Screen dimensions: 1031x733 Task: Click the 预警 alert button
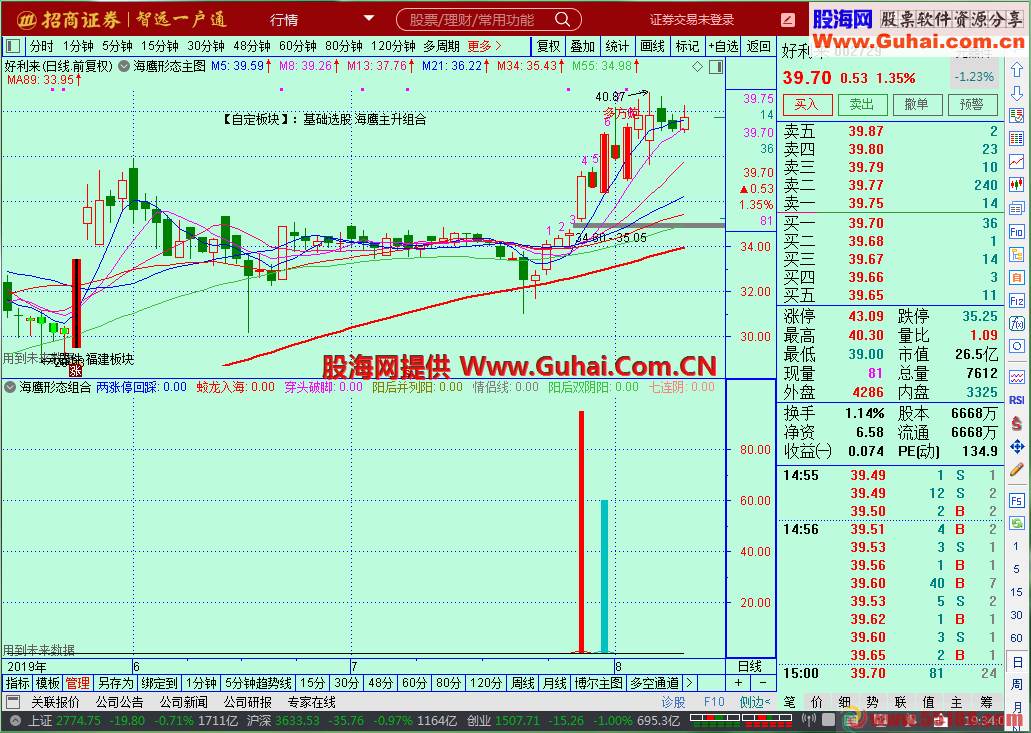click(x=972, y=105)
